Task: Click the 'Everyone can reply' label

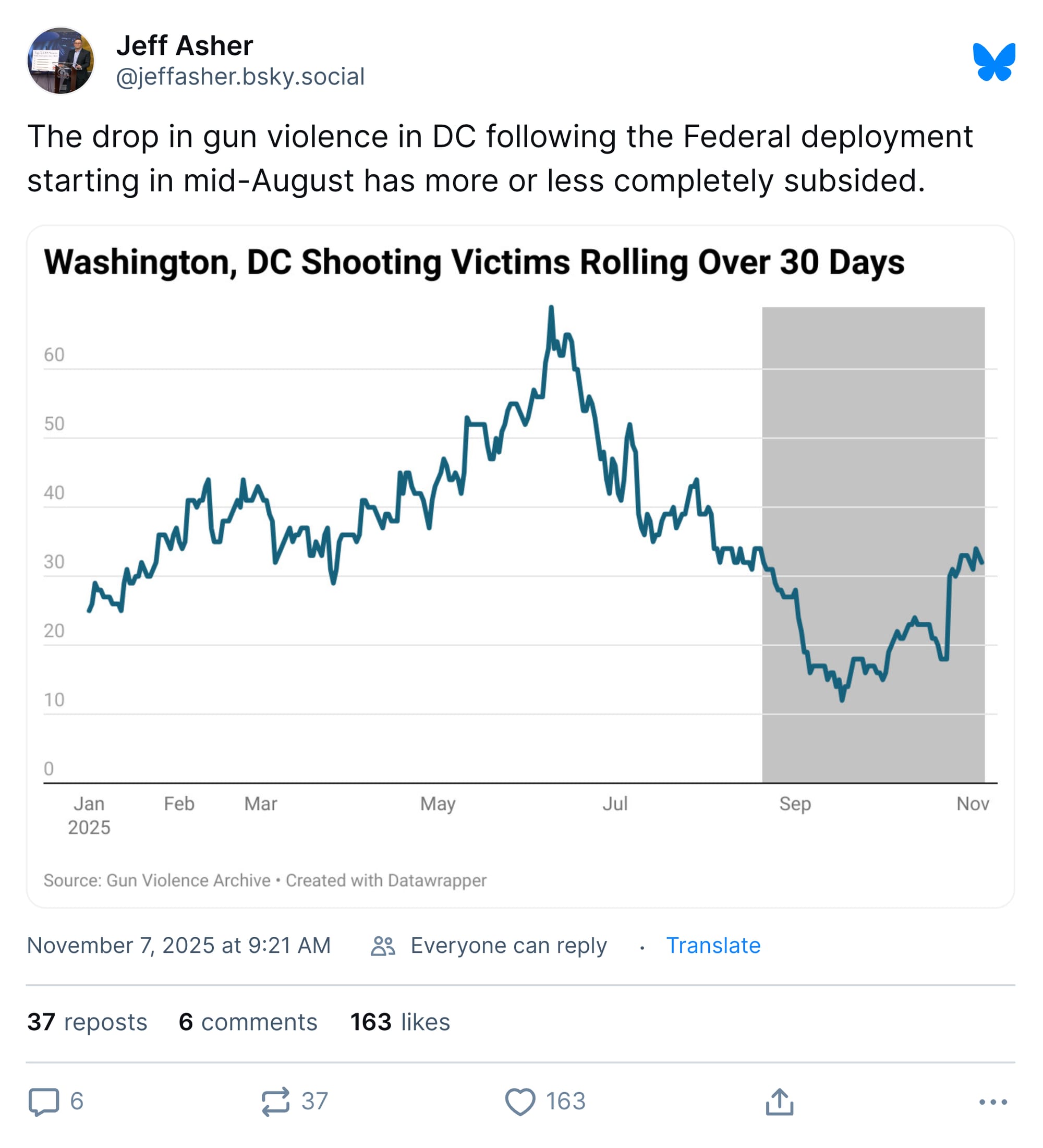Action: (x=508, y=946)
